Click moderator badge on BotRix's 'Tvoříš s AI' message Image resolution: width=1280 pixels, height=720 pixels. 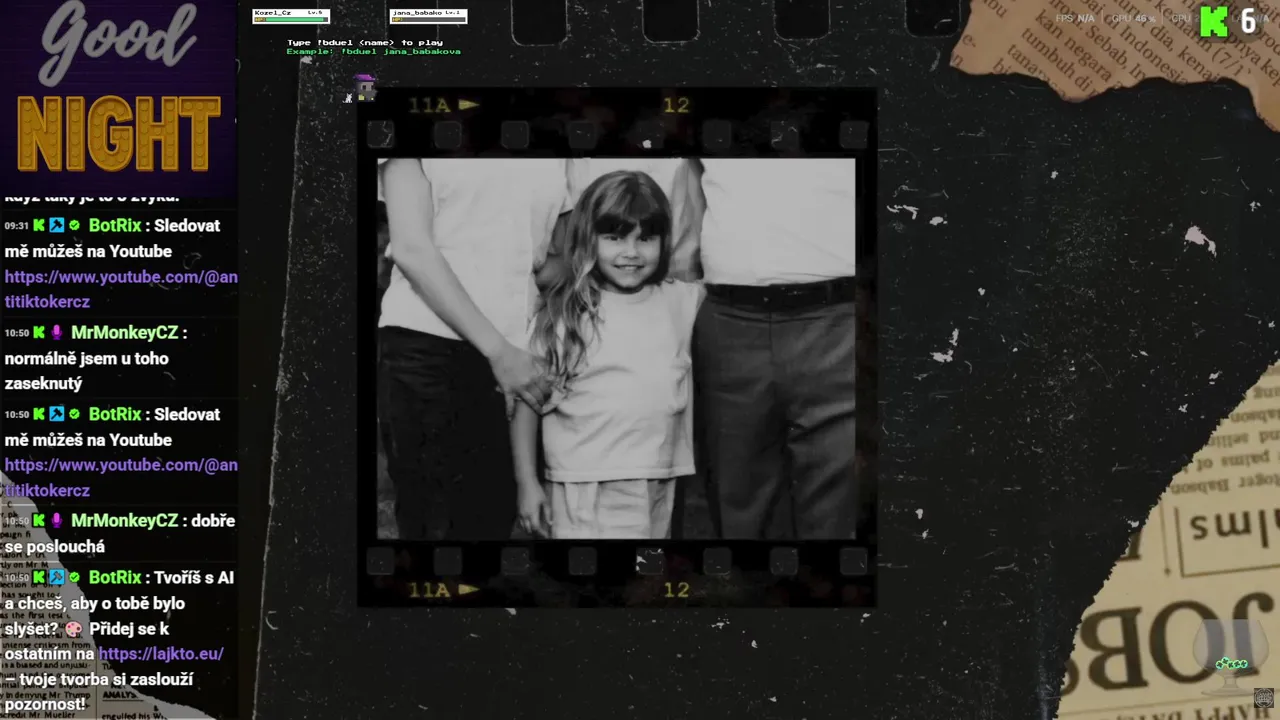(x=57, y=578)
